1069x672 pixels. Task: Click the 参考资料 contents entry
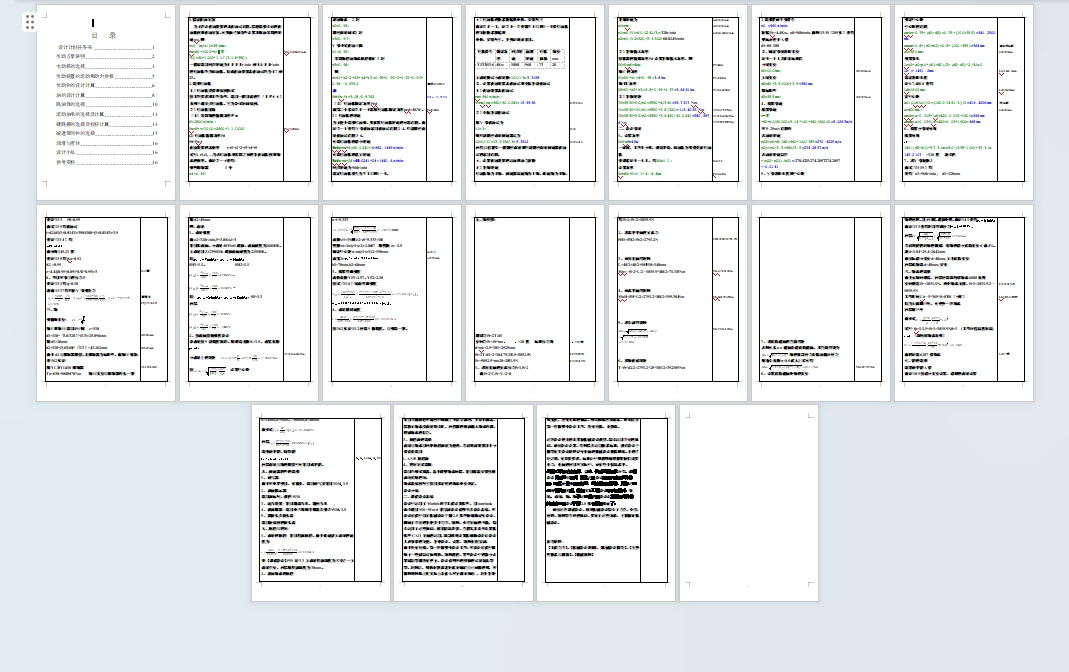pos(106,162)
